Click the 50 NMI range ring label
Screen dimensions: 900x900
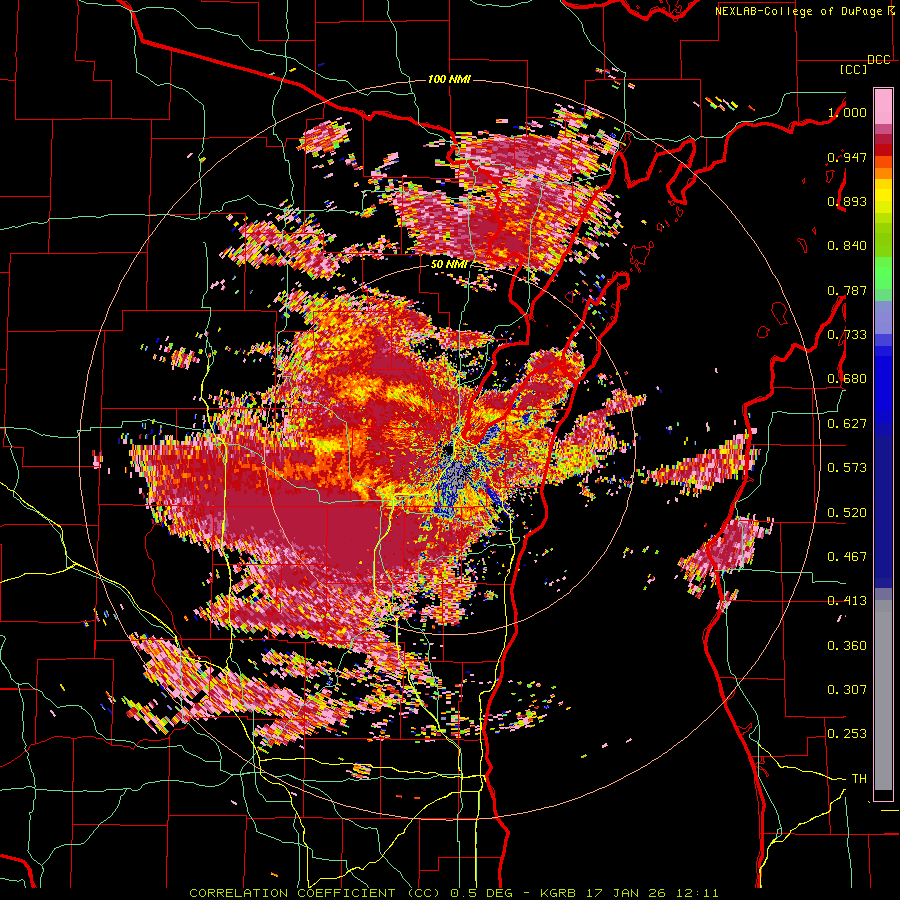click(449, 265)
